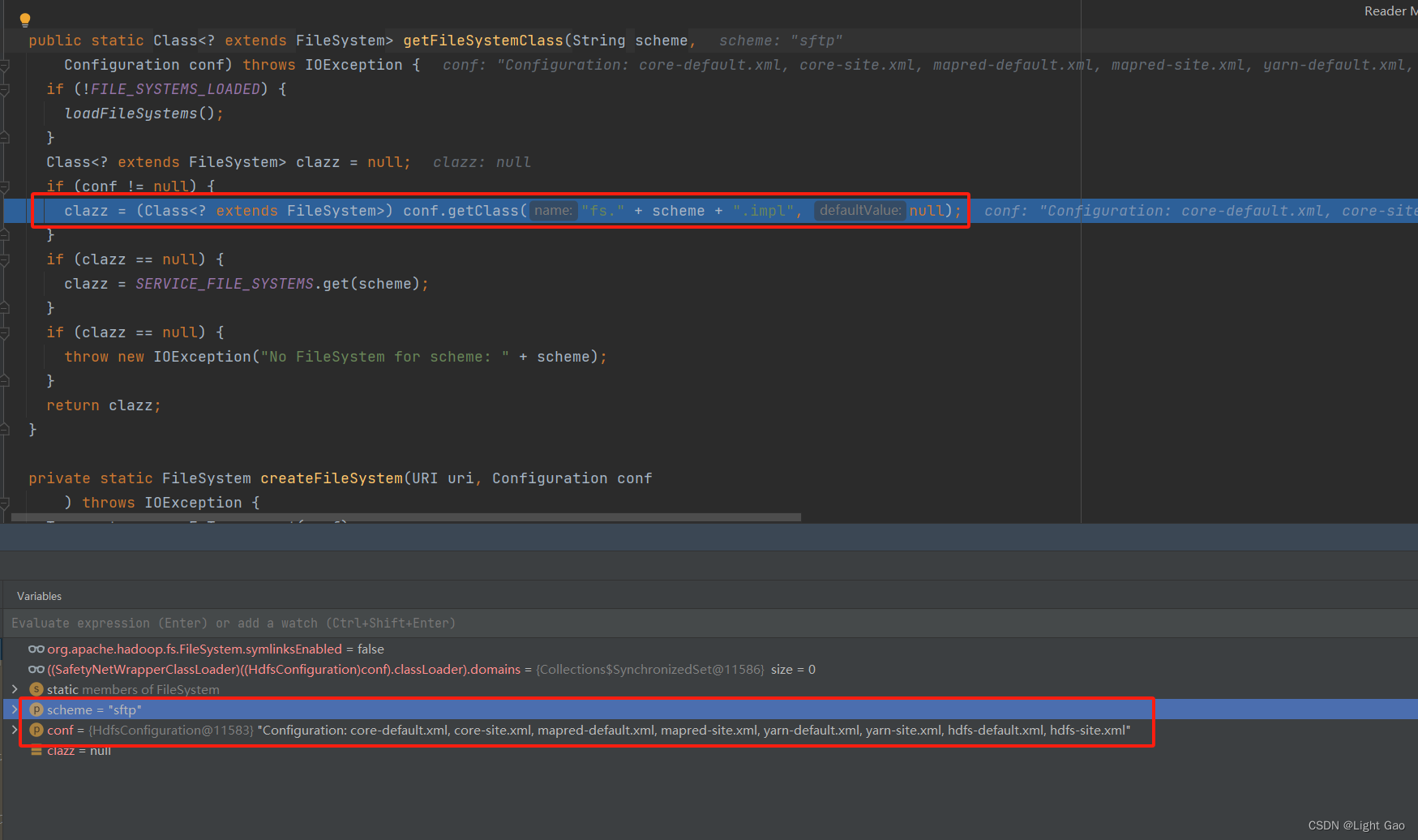Click SERVICE_FILE_SYSTEMS constant in code

click(225, 284)
